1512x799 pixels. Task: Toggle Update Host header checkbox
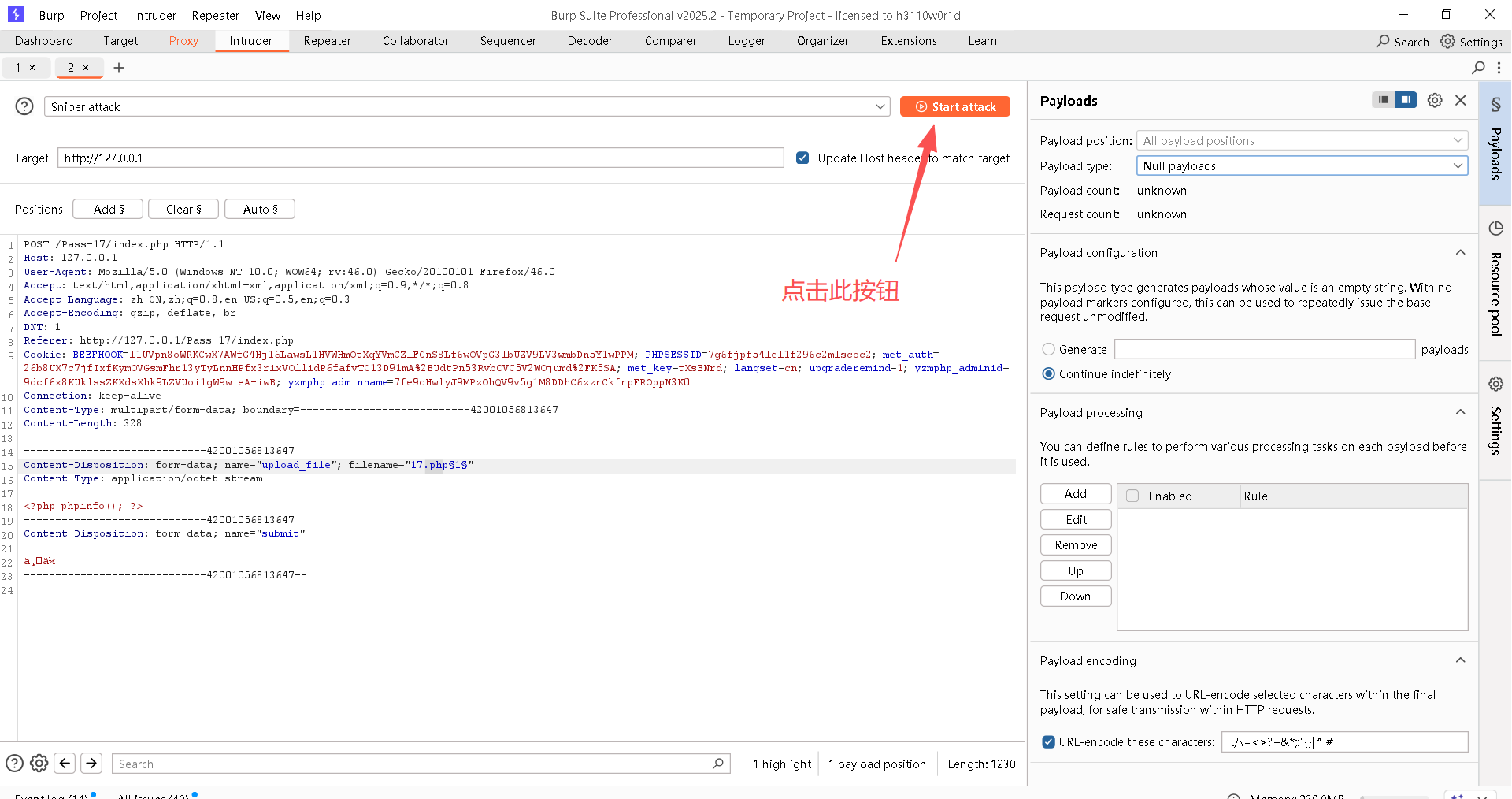point(802,158)
